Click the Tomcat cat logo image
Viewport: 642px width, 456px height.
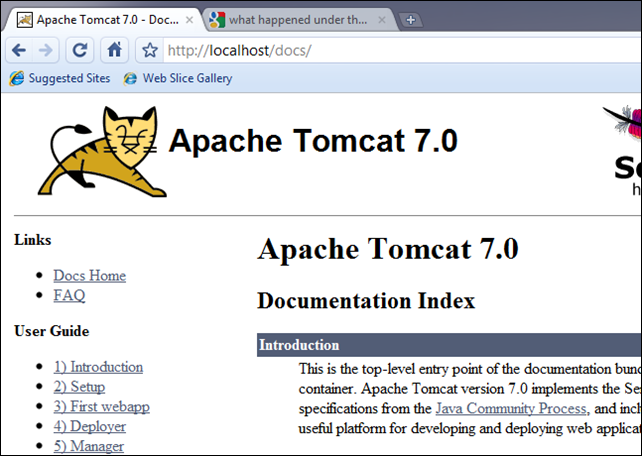(102, 151)
